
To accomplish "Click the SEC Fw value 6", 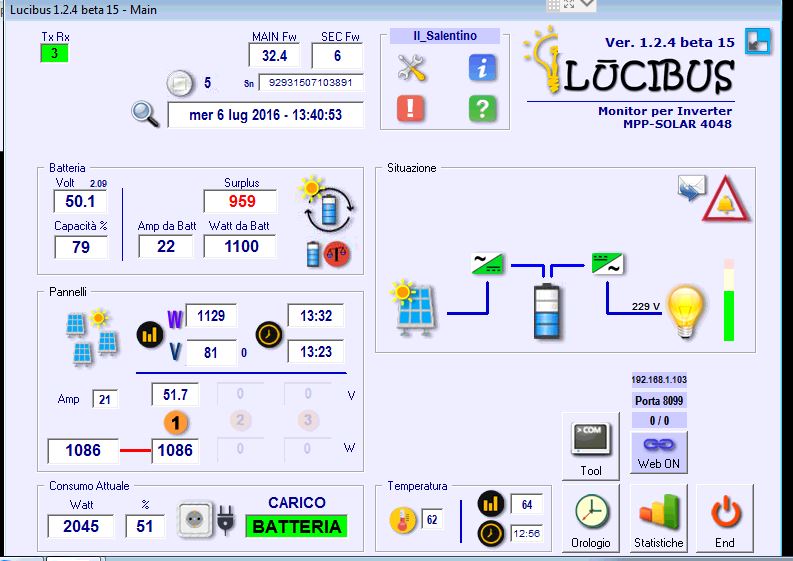I will coord(337,56).
